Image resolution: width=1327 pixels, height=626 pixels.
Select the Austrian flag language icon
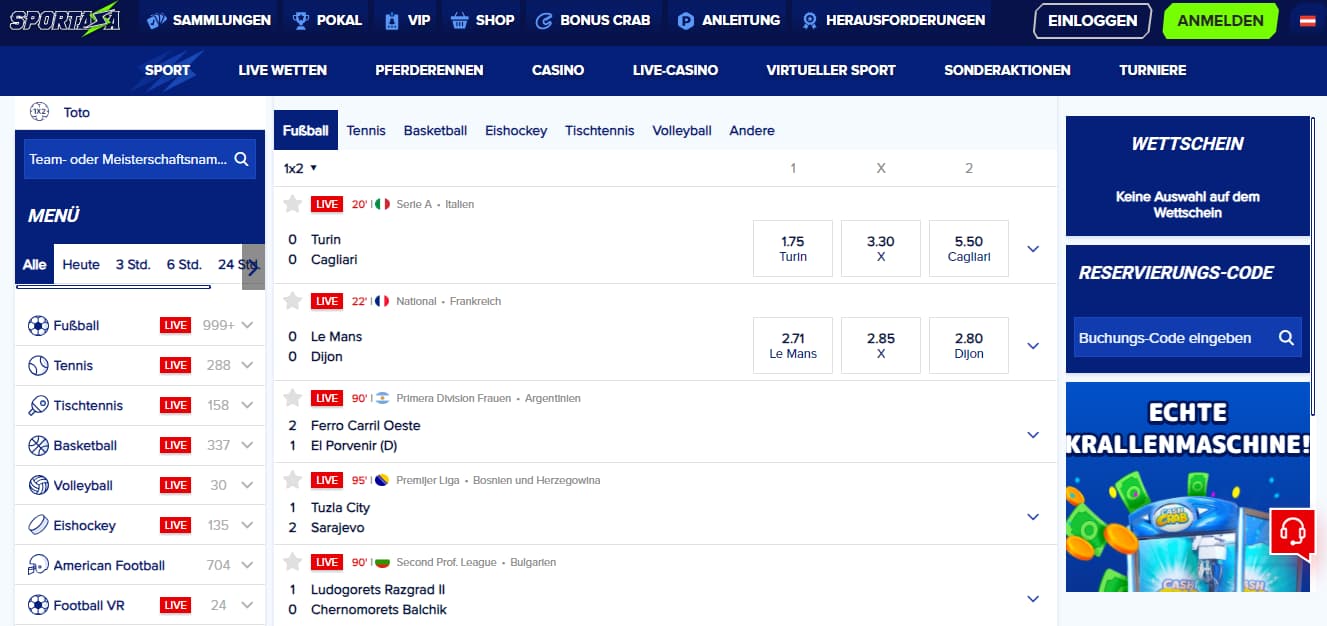point(1307,20)
